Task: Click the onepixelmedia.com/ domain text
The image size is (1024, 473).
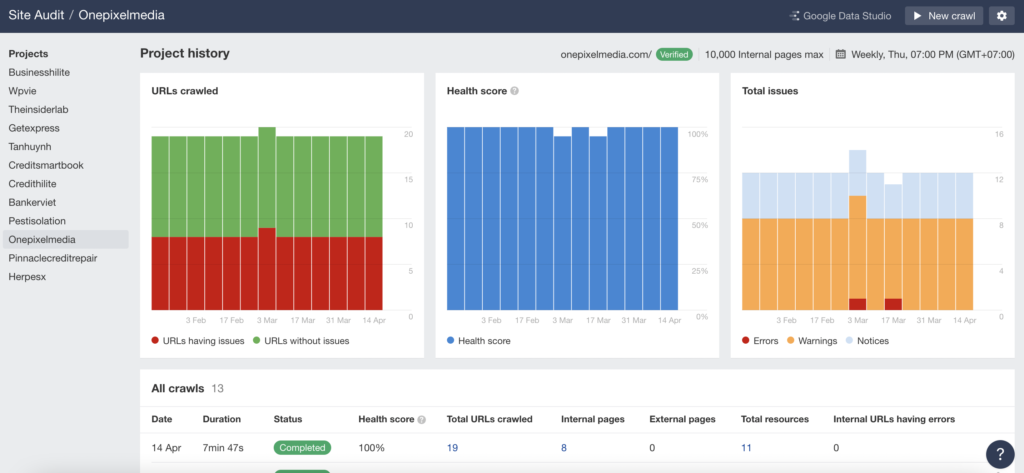Action: click(x=606, y=55)
